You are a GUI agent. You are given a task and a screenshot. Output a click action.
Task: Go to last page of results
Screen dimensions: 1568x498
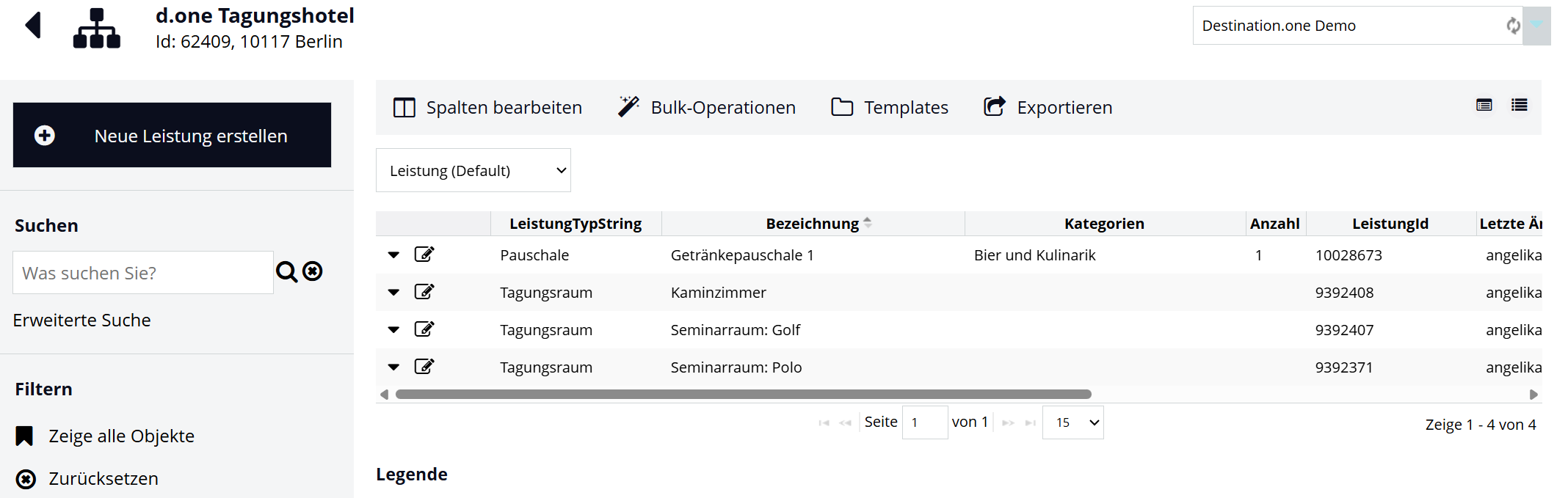pos(1031,422)
